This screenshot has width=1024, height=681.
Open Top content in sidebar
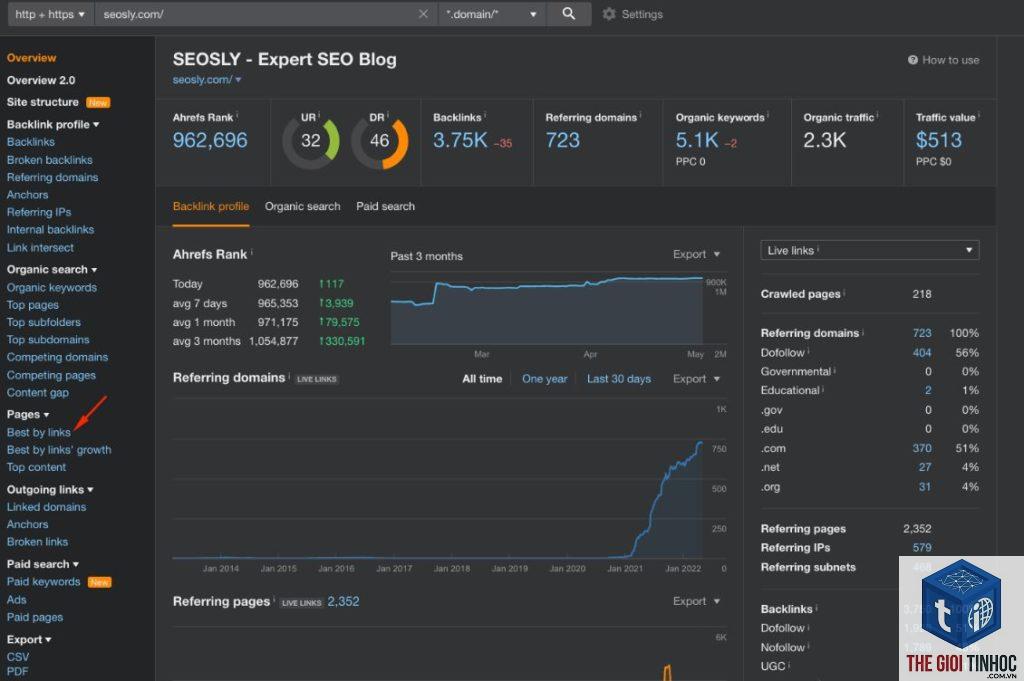[36, 467]
